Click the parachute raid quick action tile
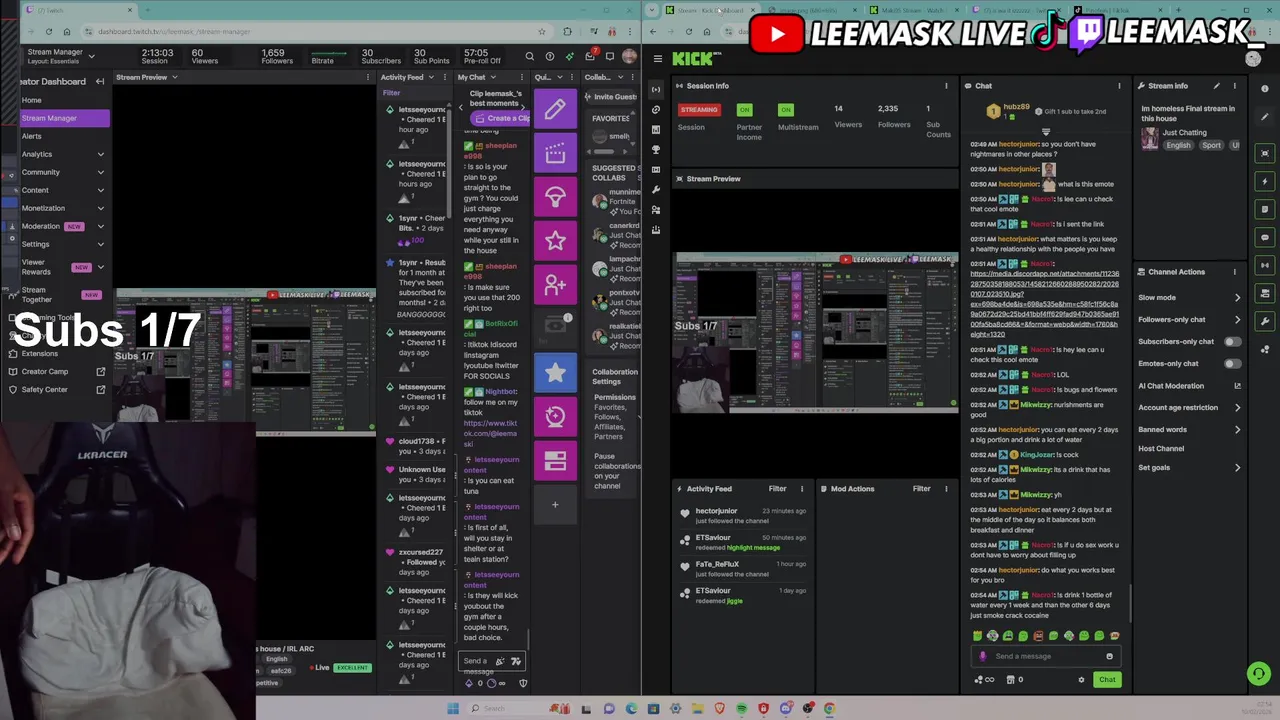This screenshot has width=1280, height=720. pyautogui.click(x=555, y=197)
